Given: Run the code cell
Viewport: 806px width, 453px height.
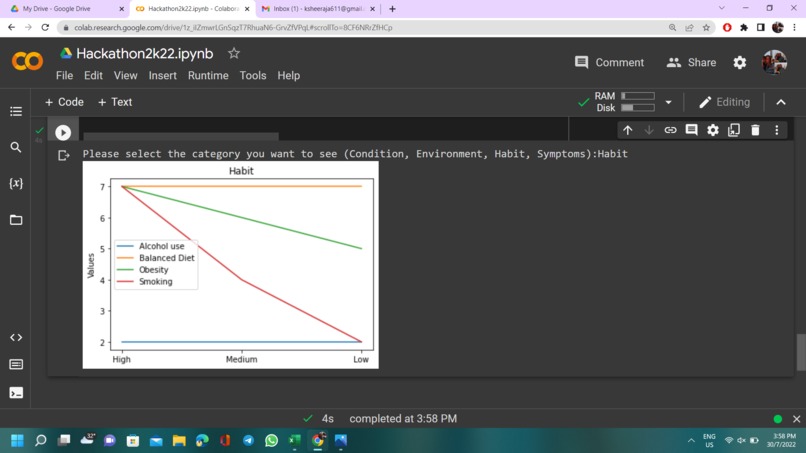Looking at the screenshot, I should tap(63, 133).
